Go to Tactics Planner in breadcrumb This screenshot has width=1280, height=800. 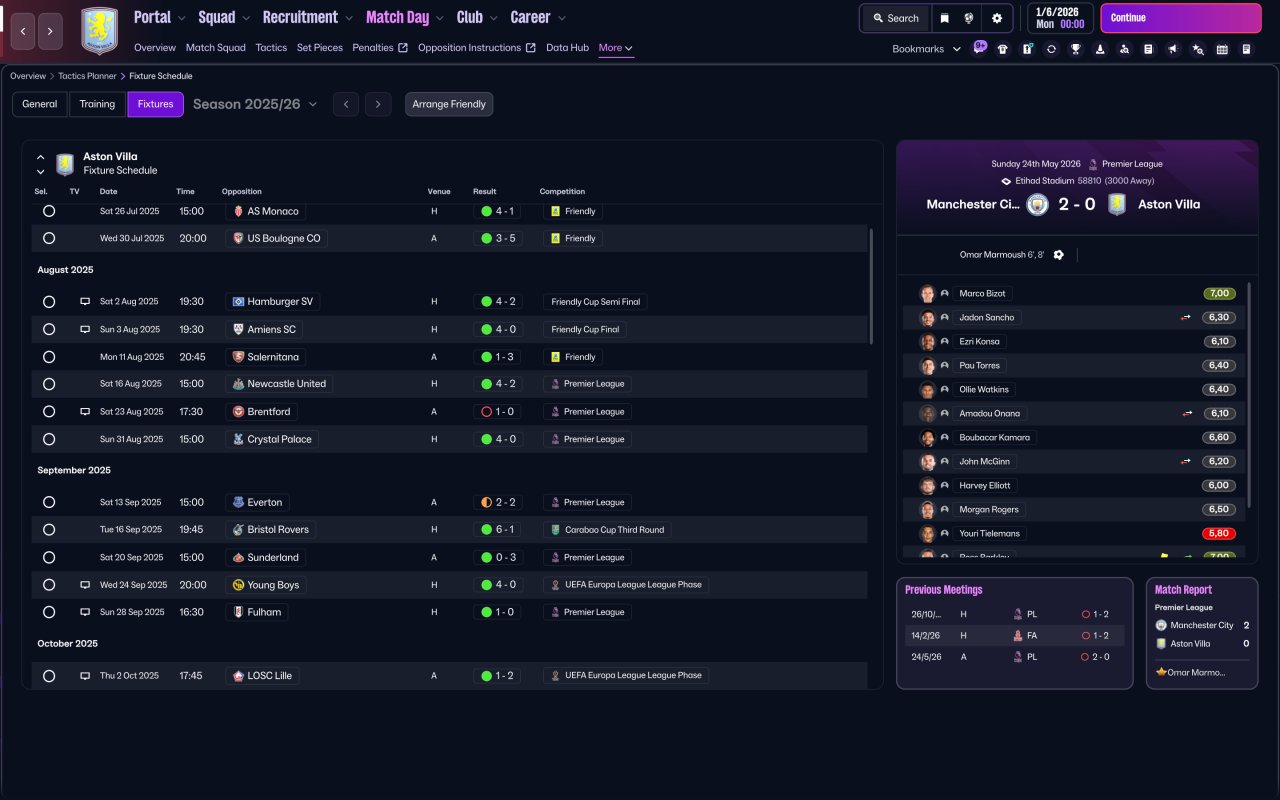pos(87,76)
